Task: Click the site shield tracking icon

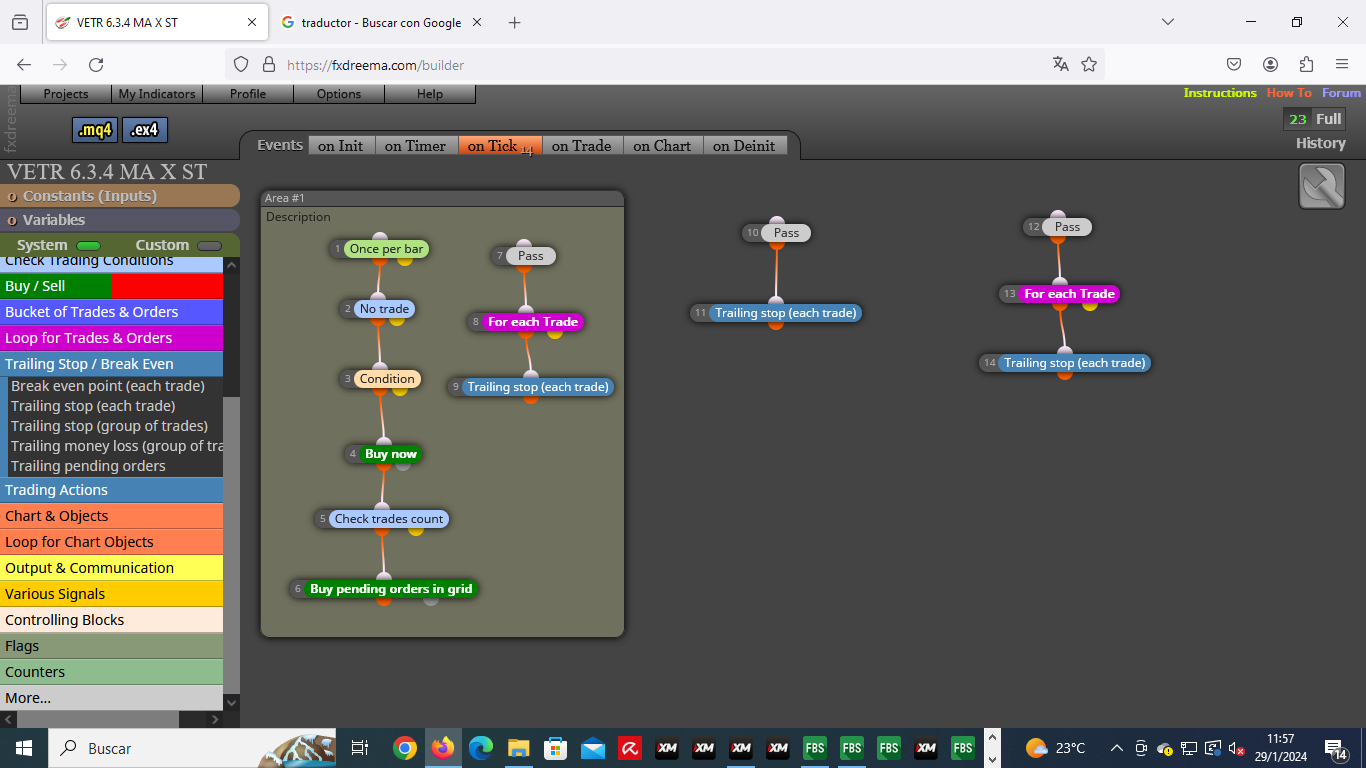Action: [240, 64]
